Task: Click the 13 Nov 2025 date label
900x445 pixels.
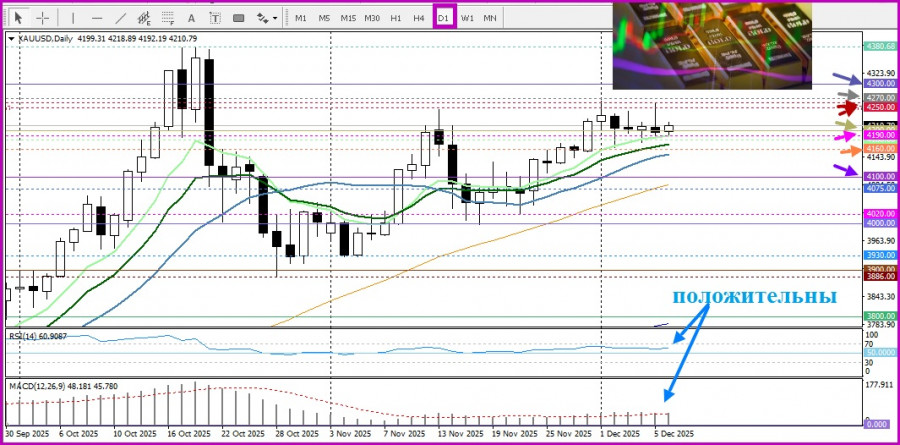Action: (460, 434)
